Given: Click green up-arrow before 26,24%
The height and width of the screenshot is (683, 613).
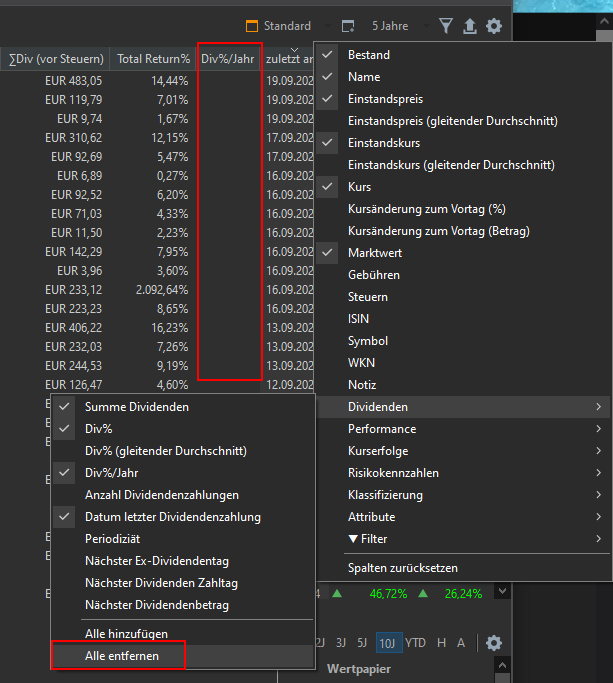Looking at the screenshot, I should [421, 593].
